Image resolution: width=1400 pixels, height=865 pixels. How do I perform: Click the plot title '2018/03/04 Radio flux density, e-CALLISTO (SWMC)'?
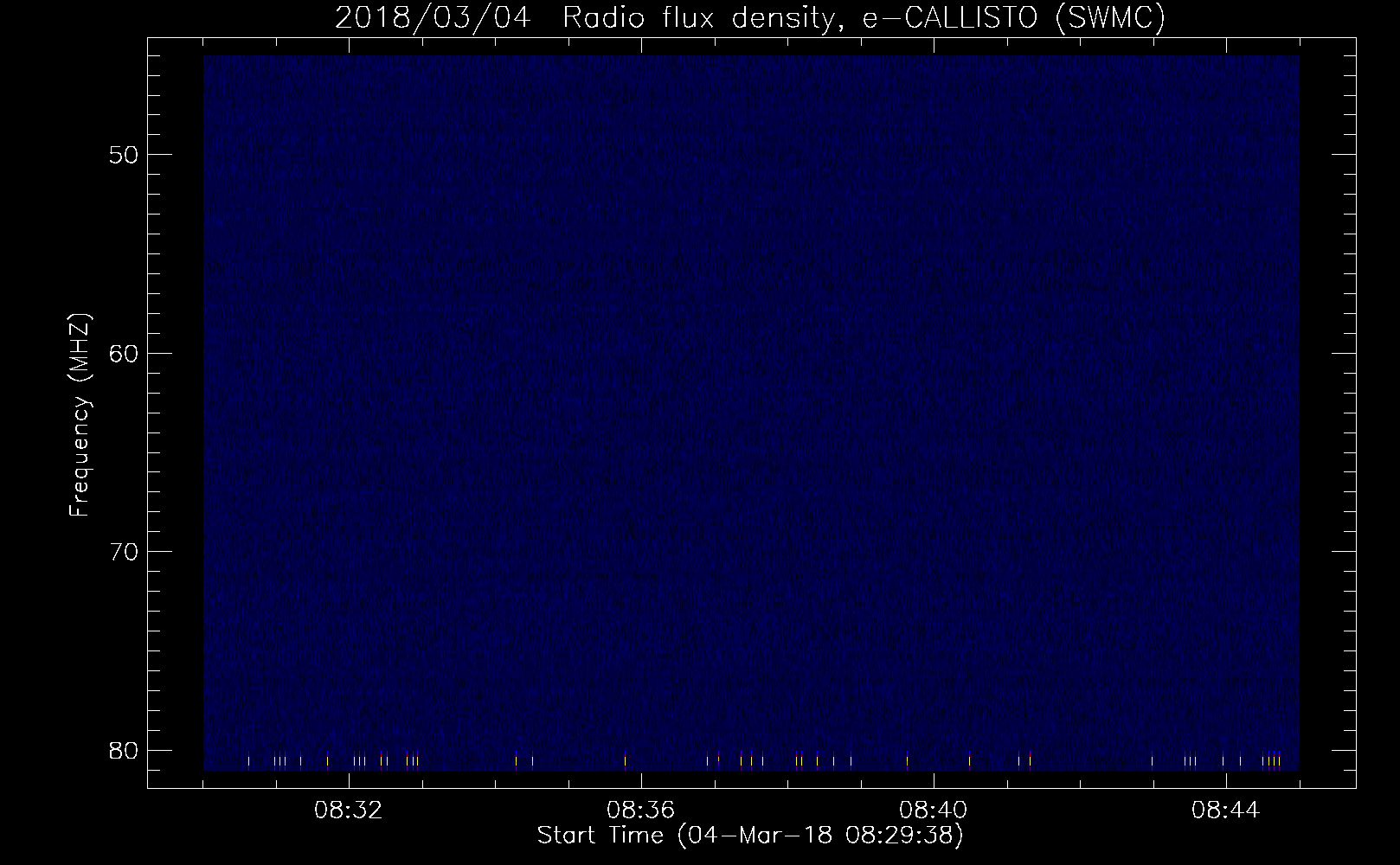(750, 17)
